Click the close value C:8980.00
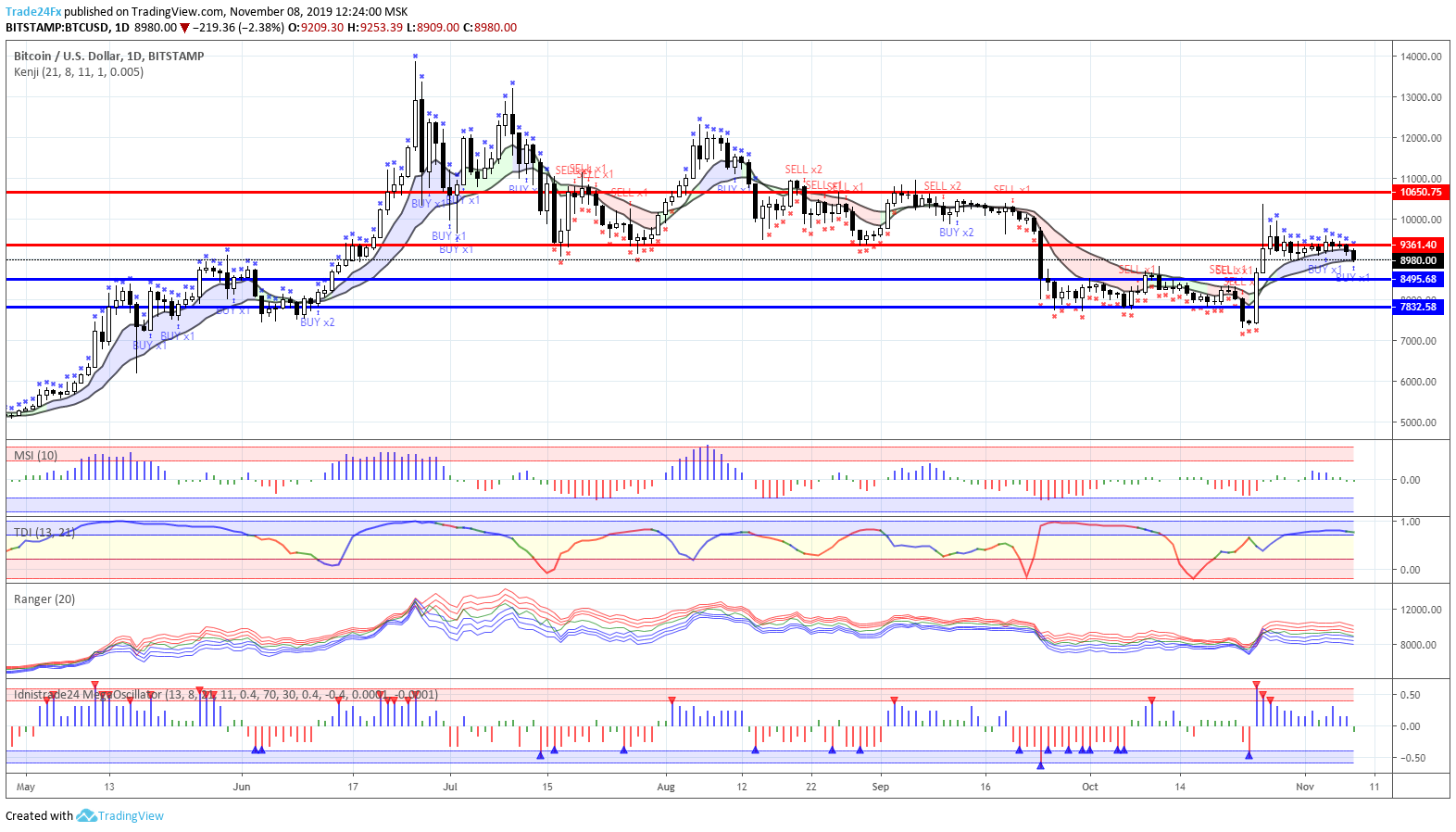This screenshot has width=1456, height=832. pyautogui.click(x=490, y=28)
